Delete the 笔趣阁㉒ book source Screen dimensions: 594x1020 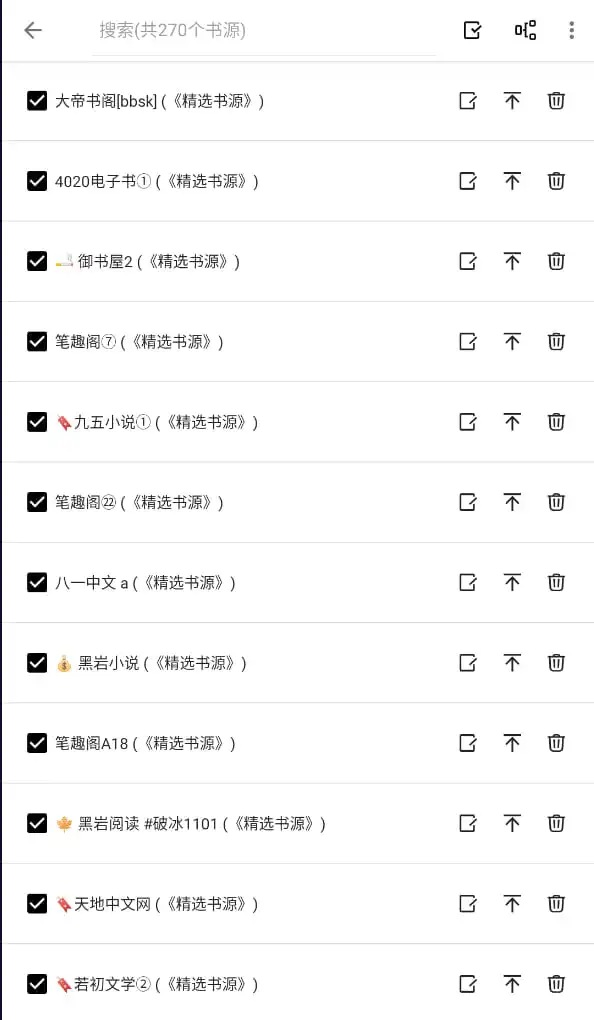[x=556, y=502]
